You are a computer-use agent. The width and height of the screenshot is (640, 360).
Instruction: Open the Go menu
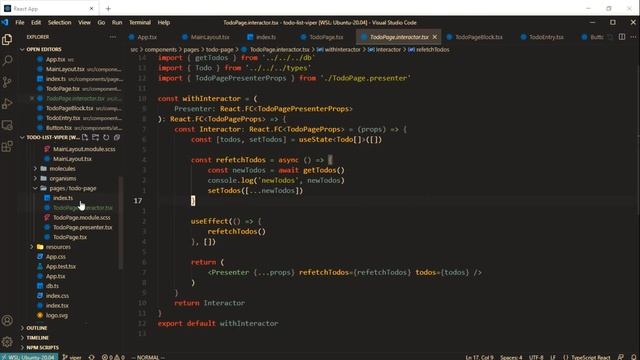[x=101, y=22]
